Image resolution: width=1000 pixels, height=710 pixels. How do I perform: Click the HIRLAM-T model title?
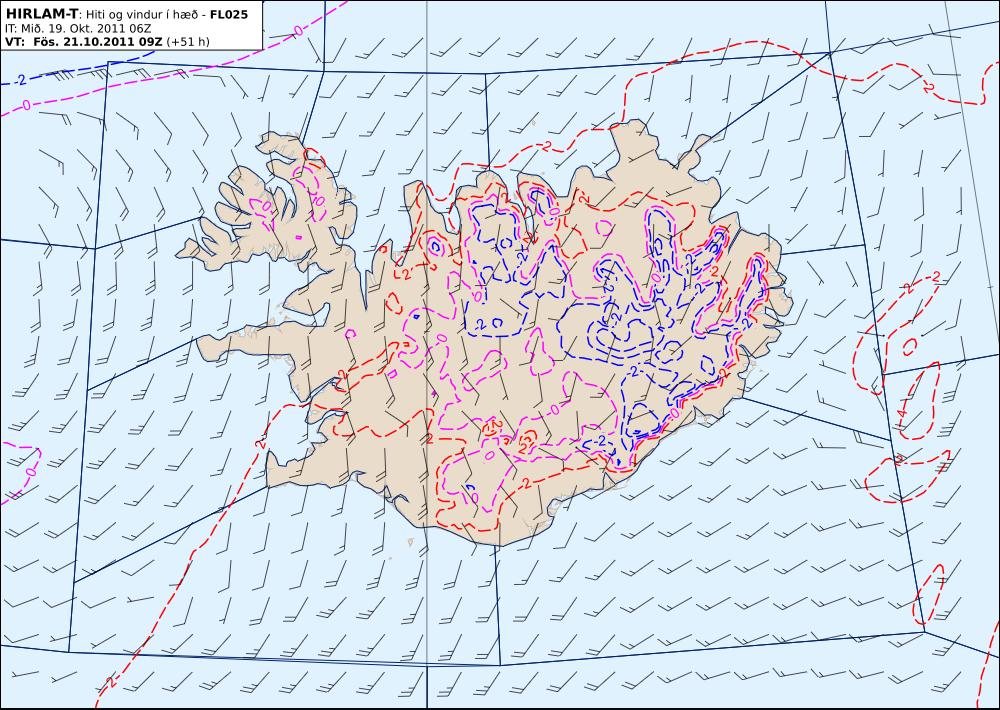click(x=41, y=14)
